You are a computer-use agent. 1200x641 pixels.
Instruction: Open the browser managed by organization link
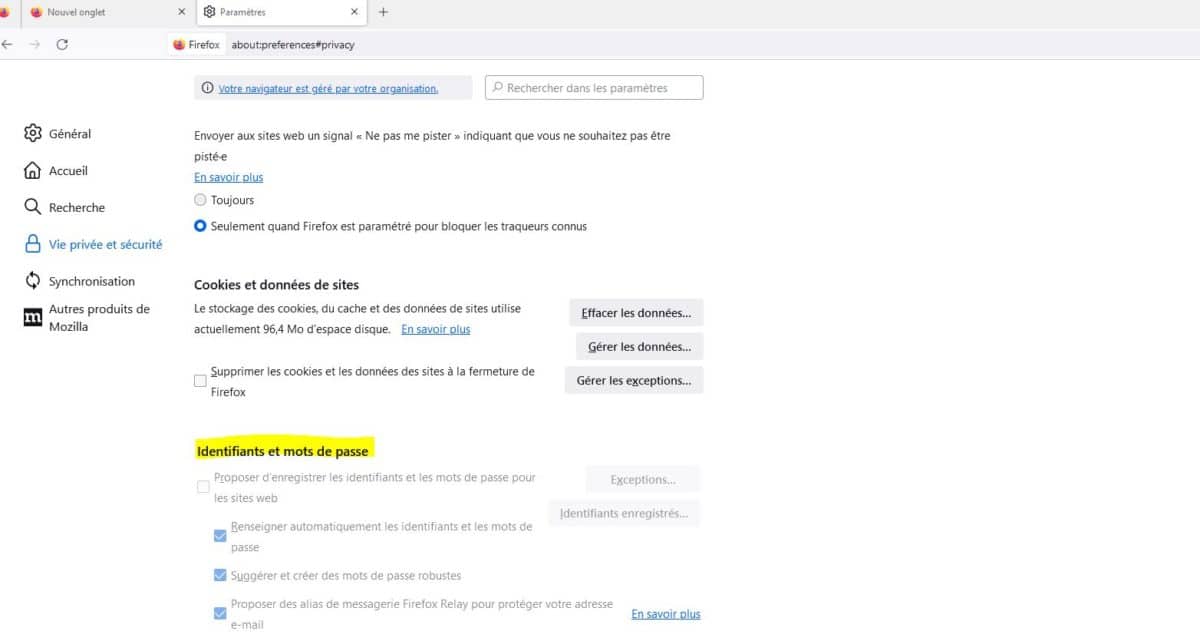click(328, 88)
